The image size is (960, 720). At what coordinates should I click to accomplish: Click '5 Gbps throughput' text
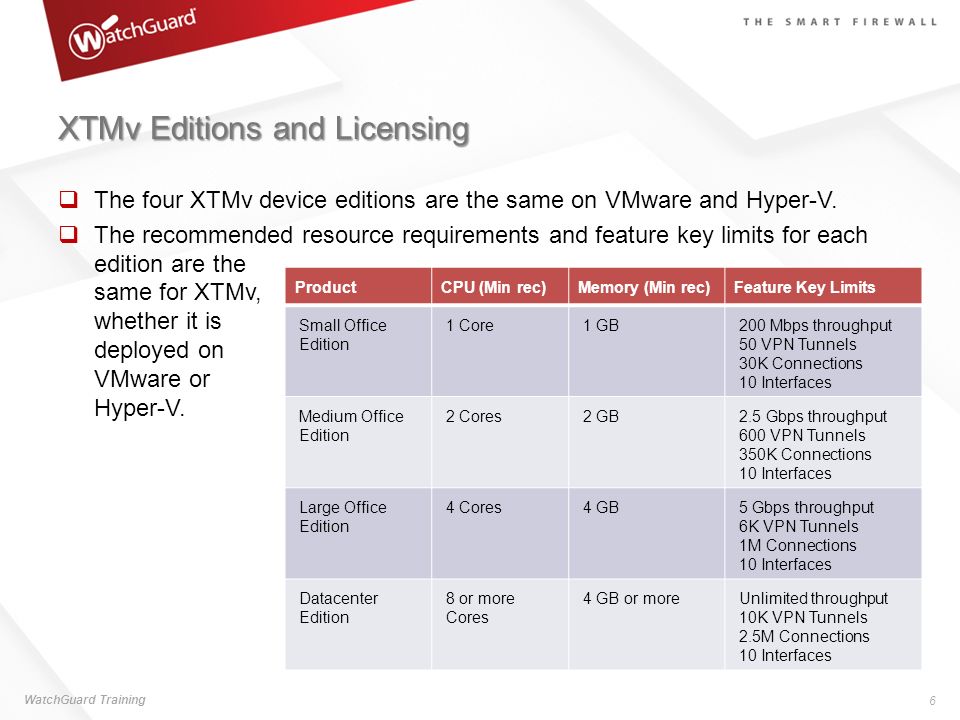tap(806, 508)
